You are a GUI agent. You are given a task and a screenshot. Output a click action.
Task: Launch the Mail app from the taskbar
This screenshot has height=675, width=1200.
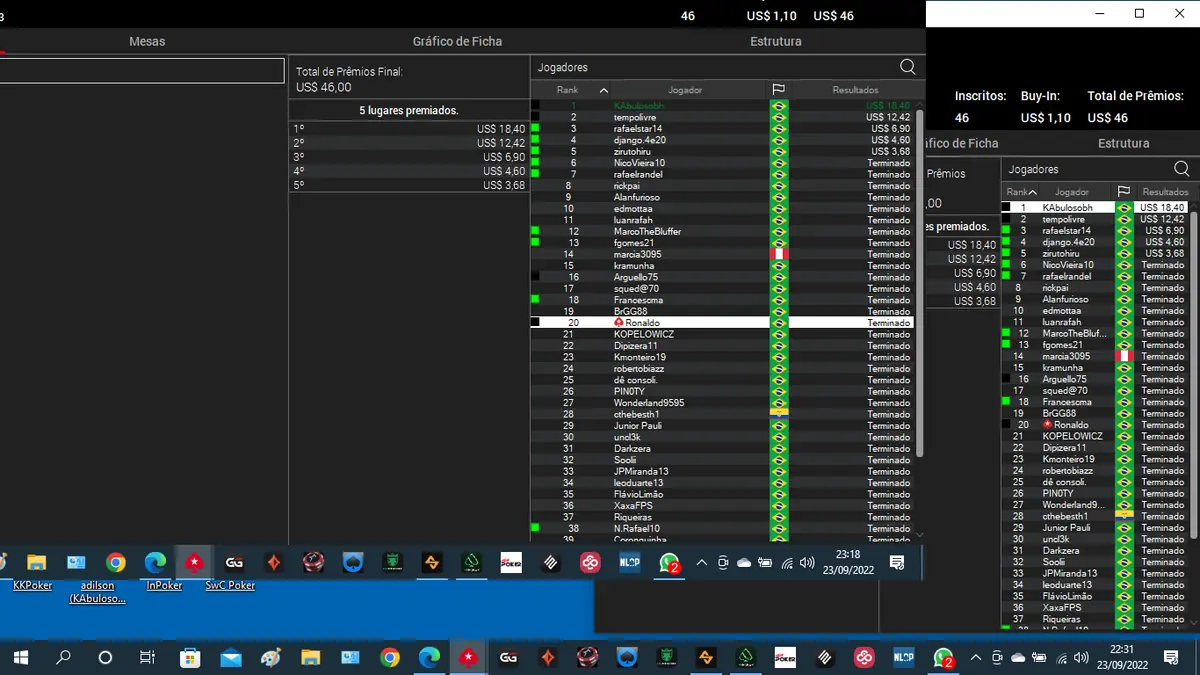point(231,658)
